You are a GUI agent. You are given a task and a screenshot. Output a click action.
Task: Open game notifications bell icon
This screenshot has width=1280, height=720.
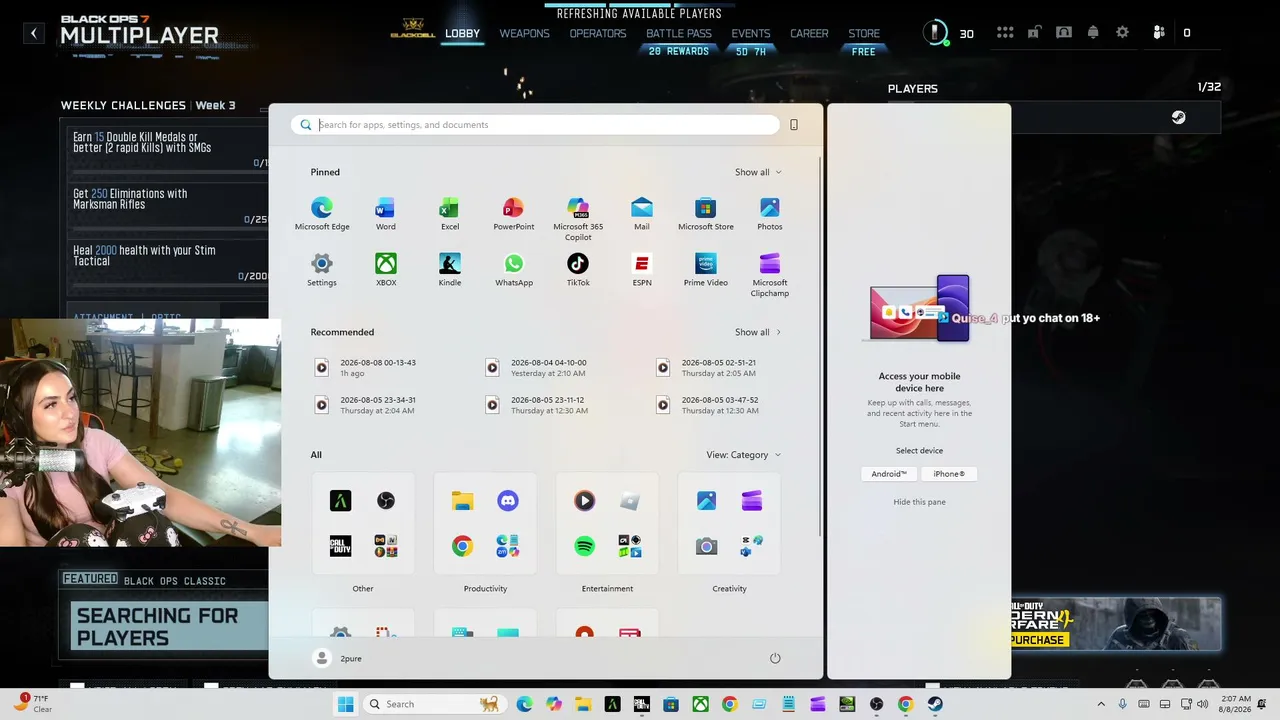pos(1093,33)
